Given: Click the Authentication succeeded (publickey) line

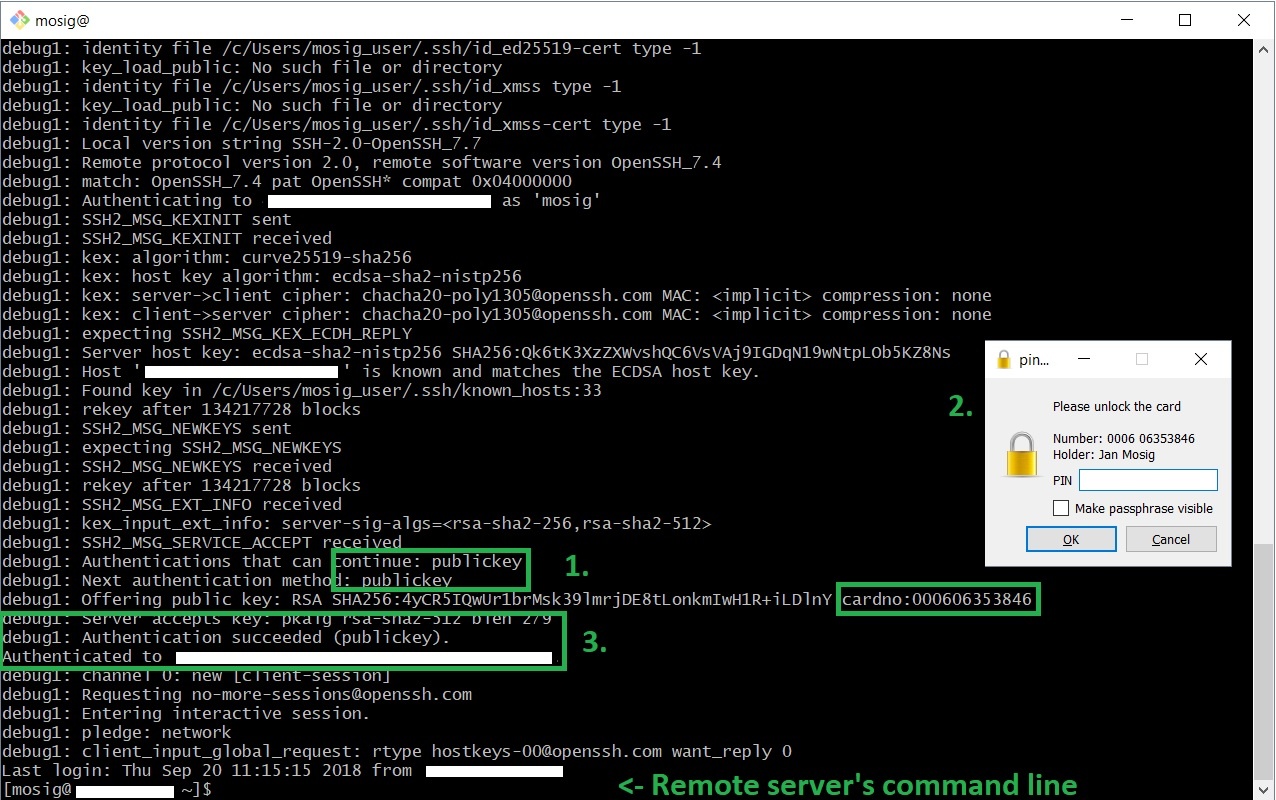Looking at the screenshot, I should (227, 636).
